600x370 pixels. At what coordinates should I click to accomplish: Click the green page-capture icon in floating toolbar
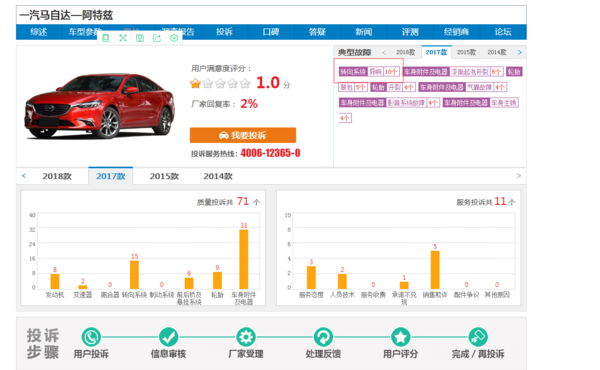pos(106,38)
